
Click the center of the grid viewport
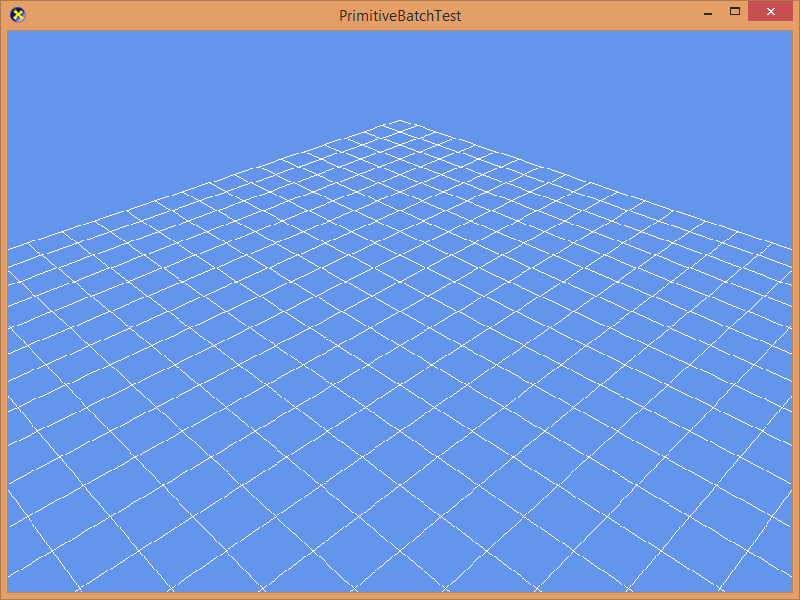pos(400,310)
